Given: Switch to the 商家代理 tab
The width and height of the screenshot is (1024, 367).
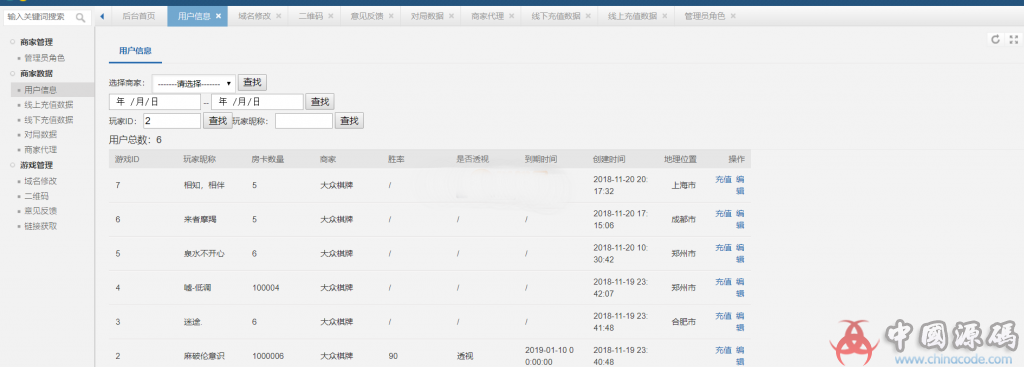Looking at the screenshot, I should tap(487, 16).
